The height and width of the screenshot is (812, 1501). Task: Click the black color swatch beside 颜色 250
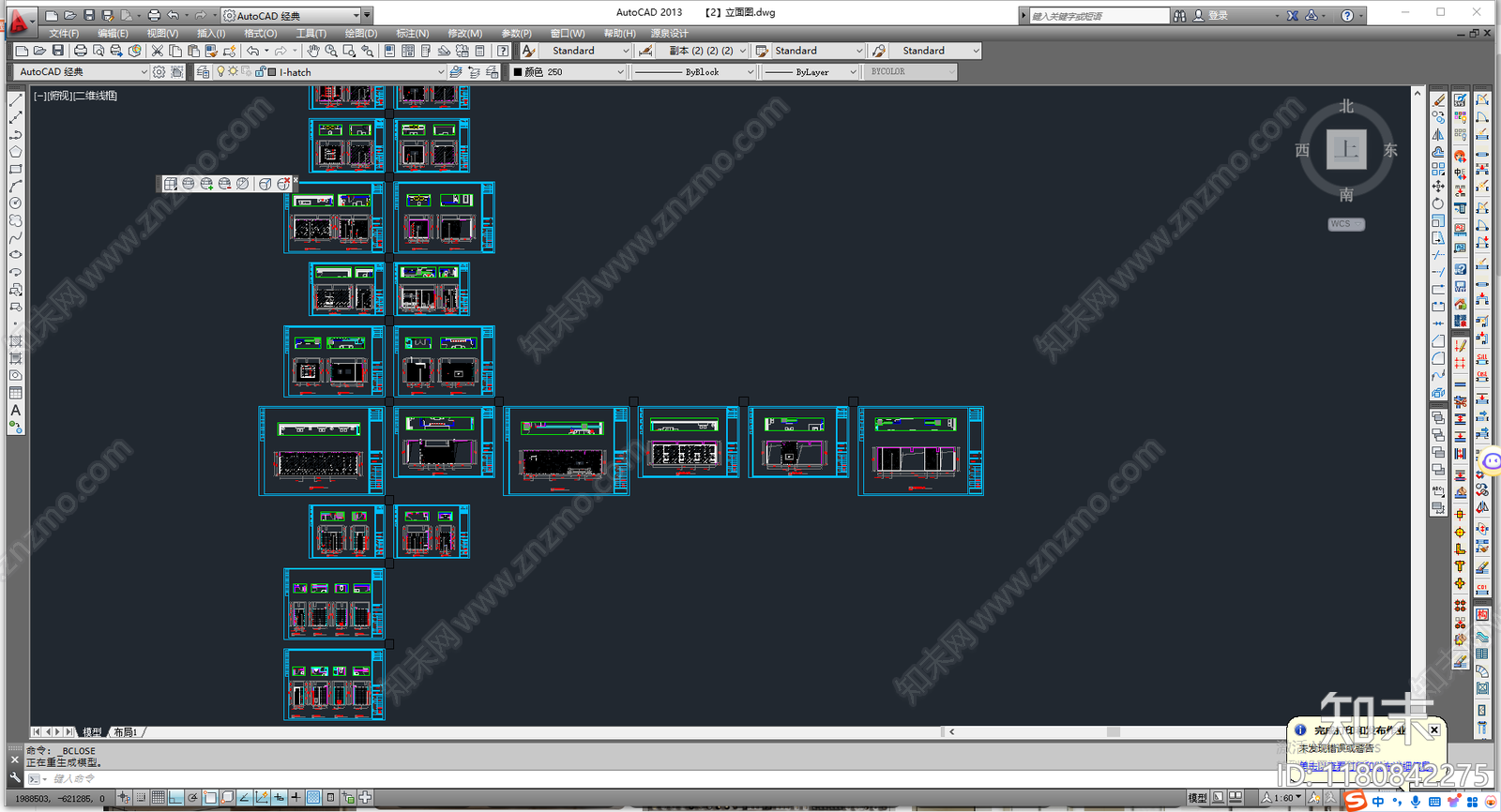517,72
